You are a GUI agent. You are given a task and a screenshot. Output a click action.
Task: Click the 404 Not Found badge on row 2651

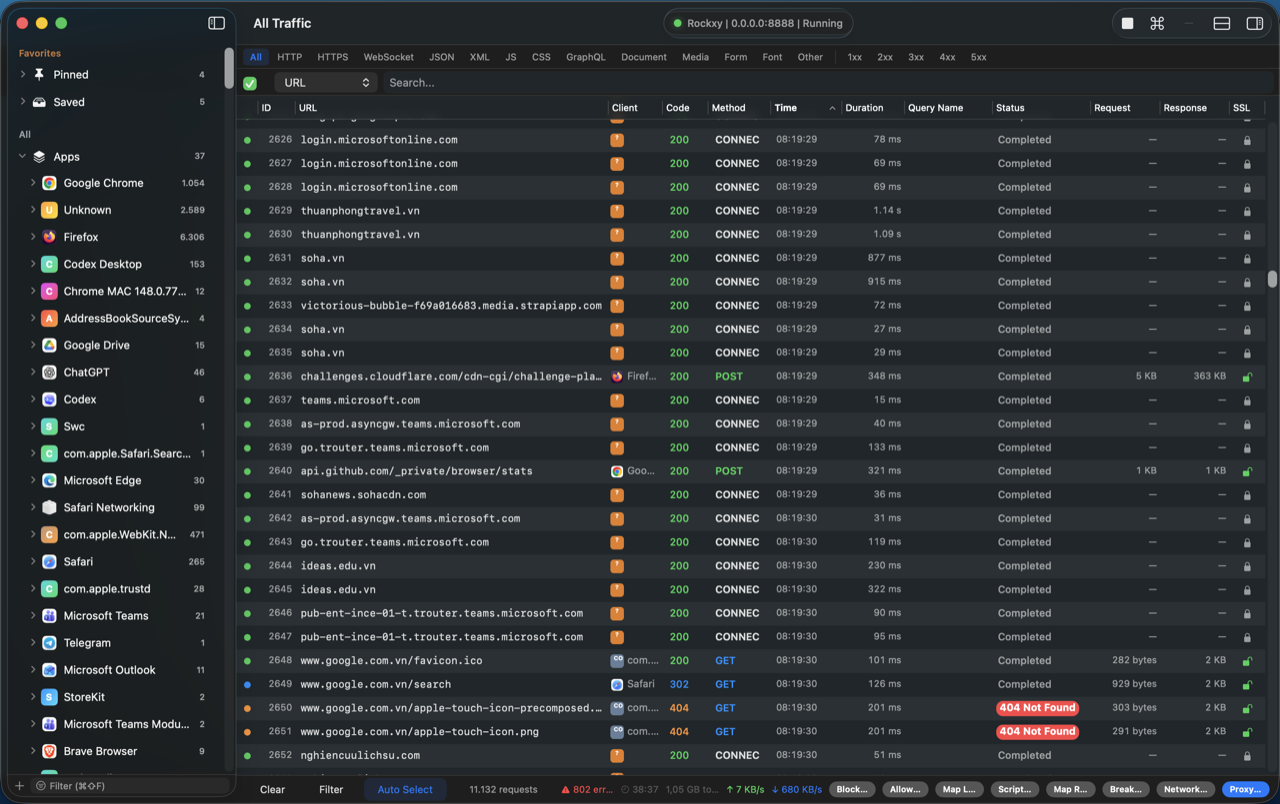[1038, 731]
